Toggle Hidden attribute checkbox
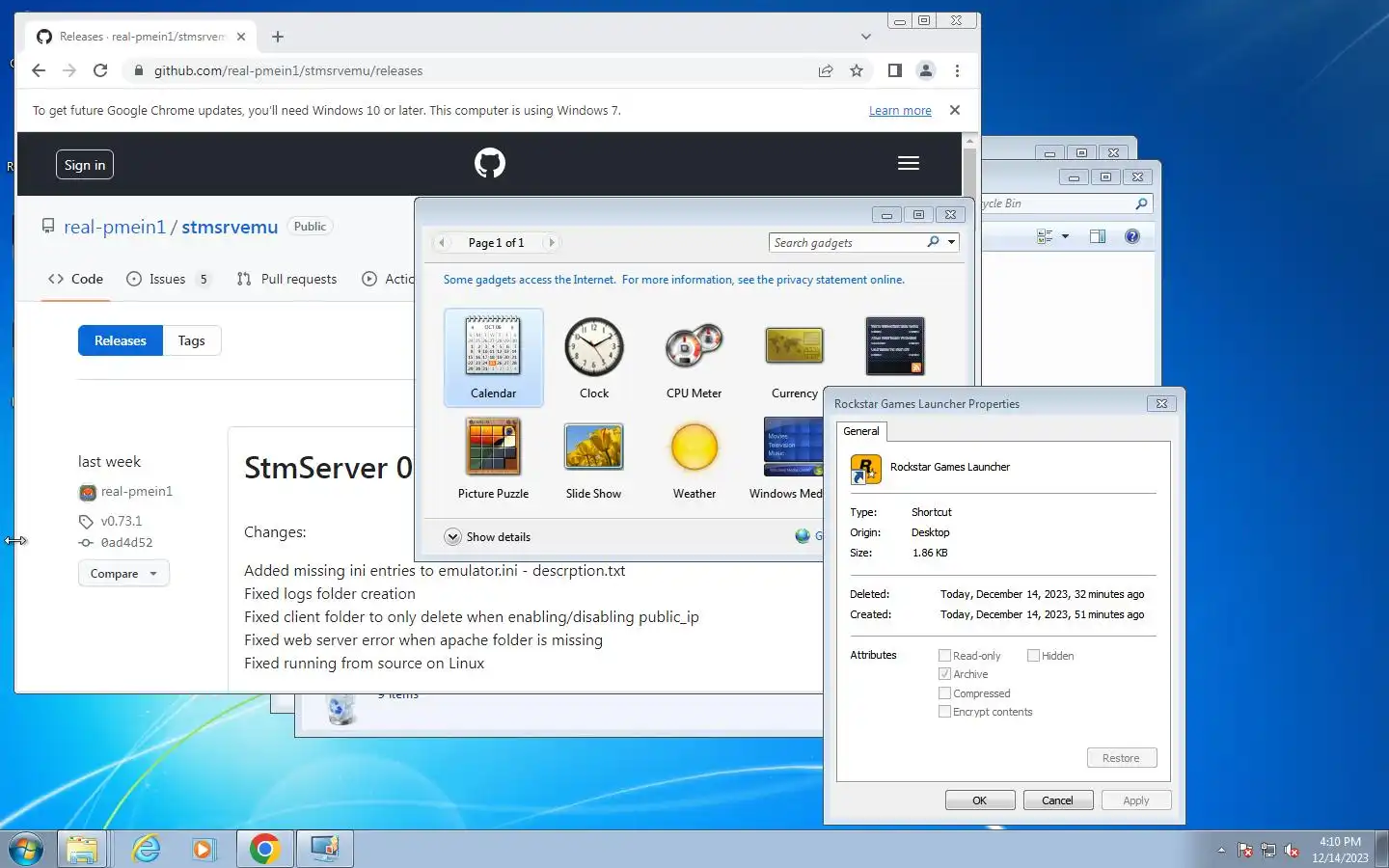The width and height of the screenshot is (1389, 868). pyautogui.click(x=1033, y=656)
